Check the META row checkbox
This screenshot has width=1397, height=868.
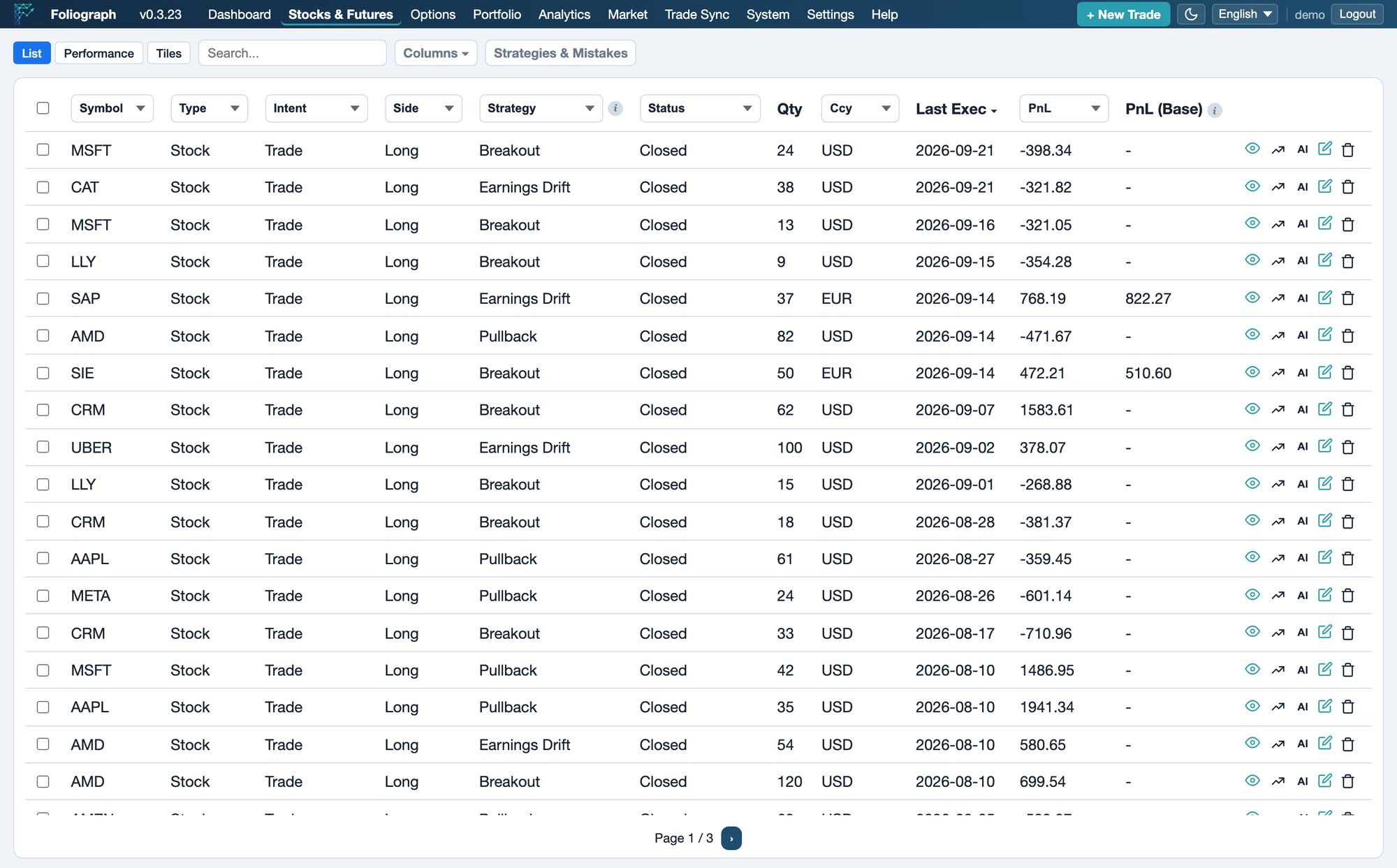[x=43, y=596]
